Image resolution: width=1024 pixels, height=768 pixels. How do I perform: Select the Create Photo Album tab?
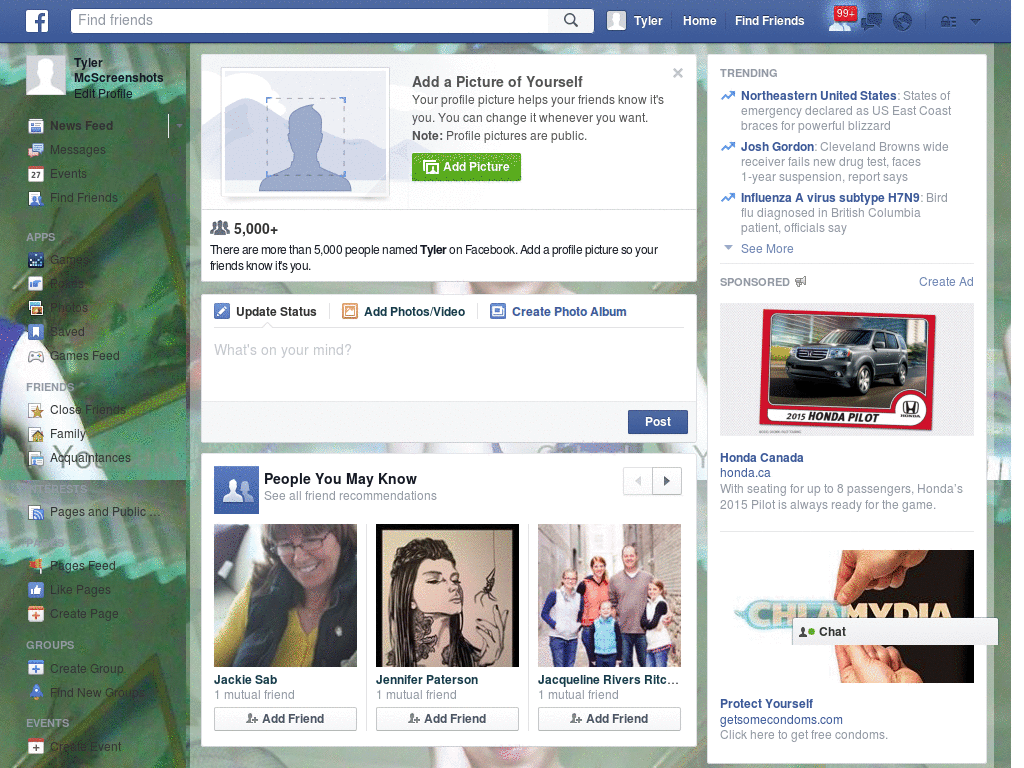[x=558, y=312]
